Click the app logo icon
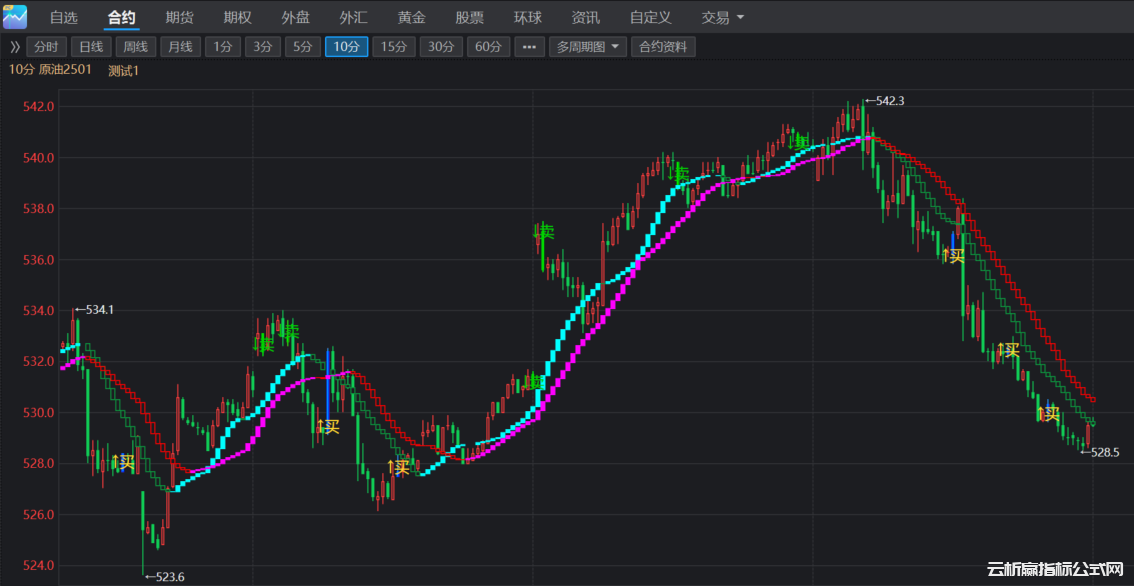The image size is (1134, 586). [15, 17]
